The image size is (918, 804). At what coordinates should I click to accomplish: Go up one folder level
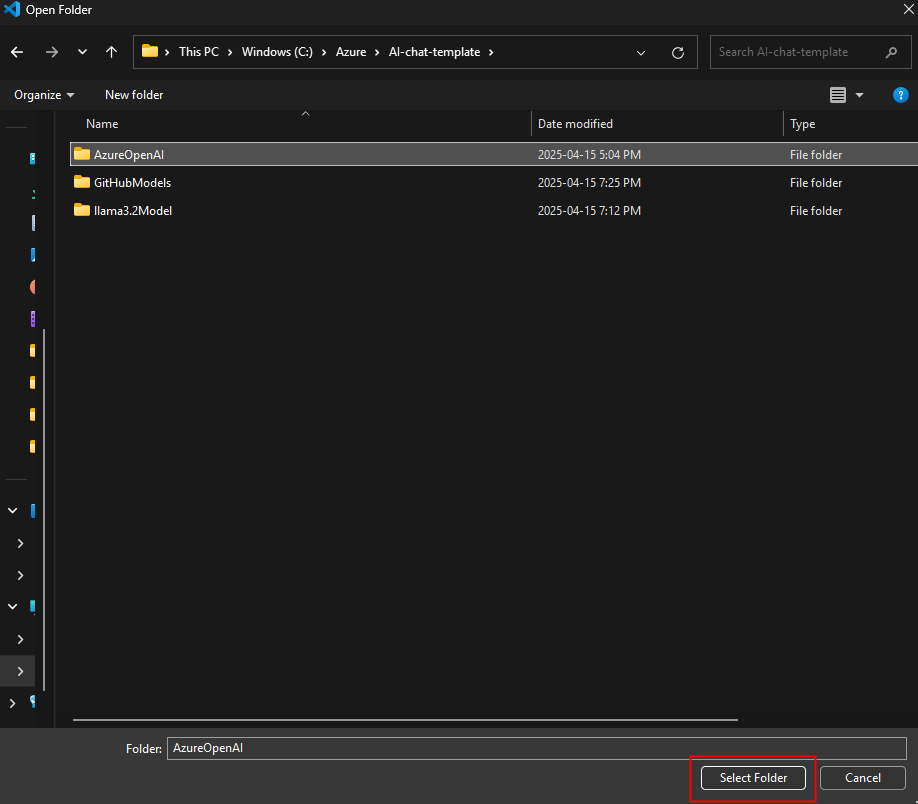coord(111,52)
